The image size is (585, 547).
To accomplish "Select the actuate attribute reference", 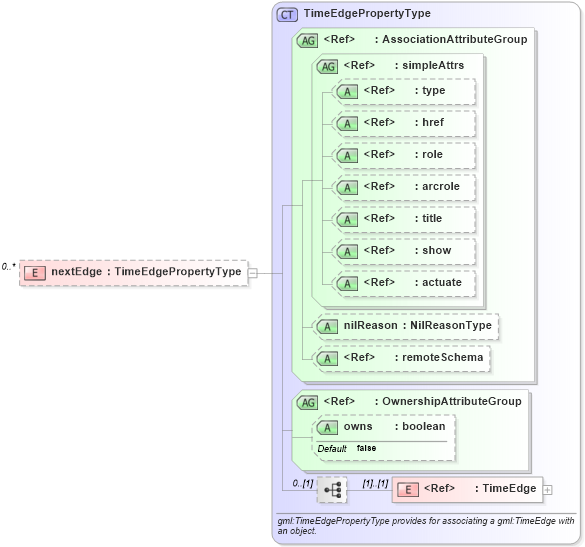I will coord(413,282).
